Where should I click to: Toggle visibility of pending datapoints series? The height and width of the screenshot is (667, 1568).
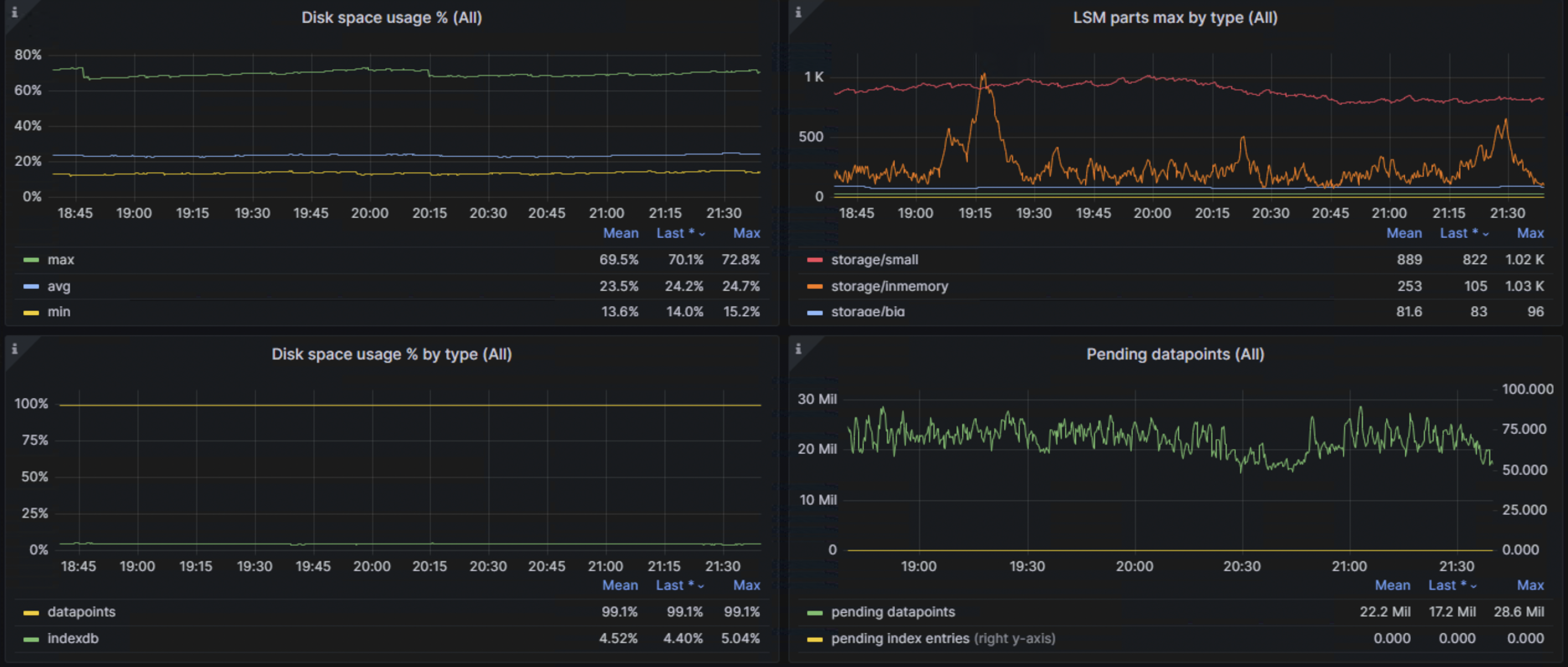[x=893, y=612]
